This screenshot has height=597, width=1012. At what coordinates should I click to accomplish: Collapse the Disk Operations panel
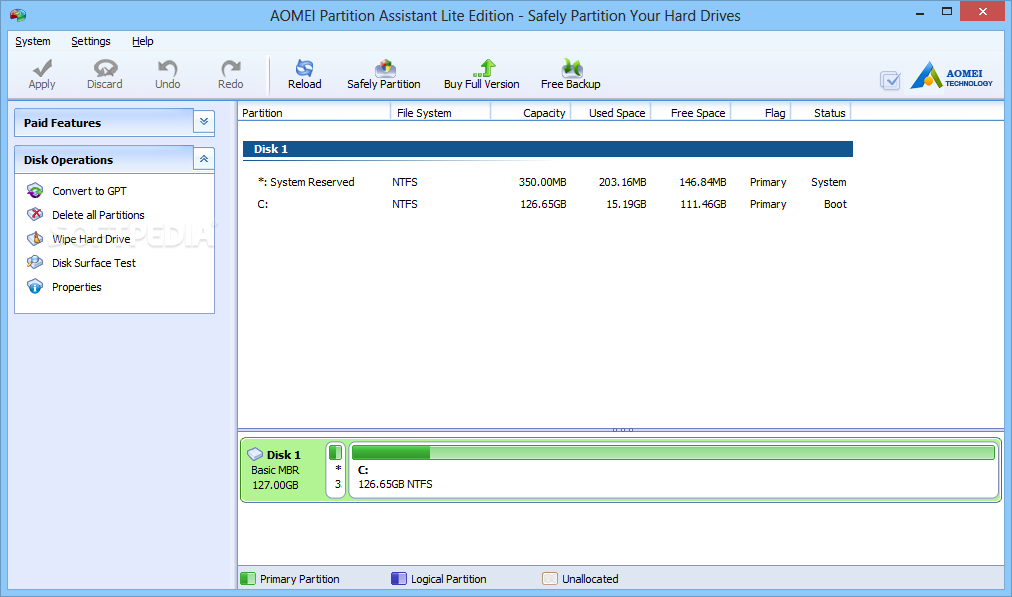204,158
